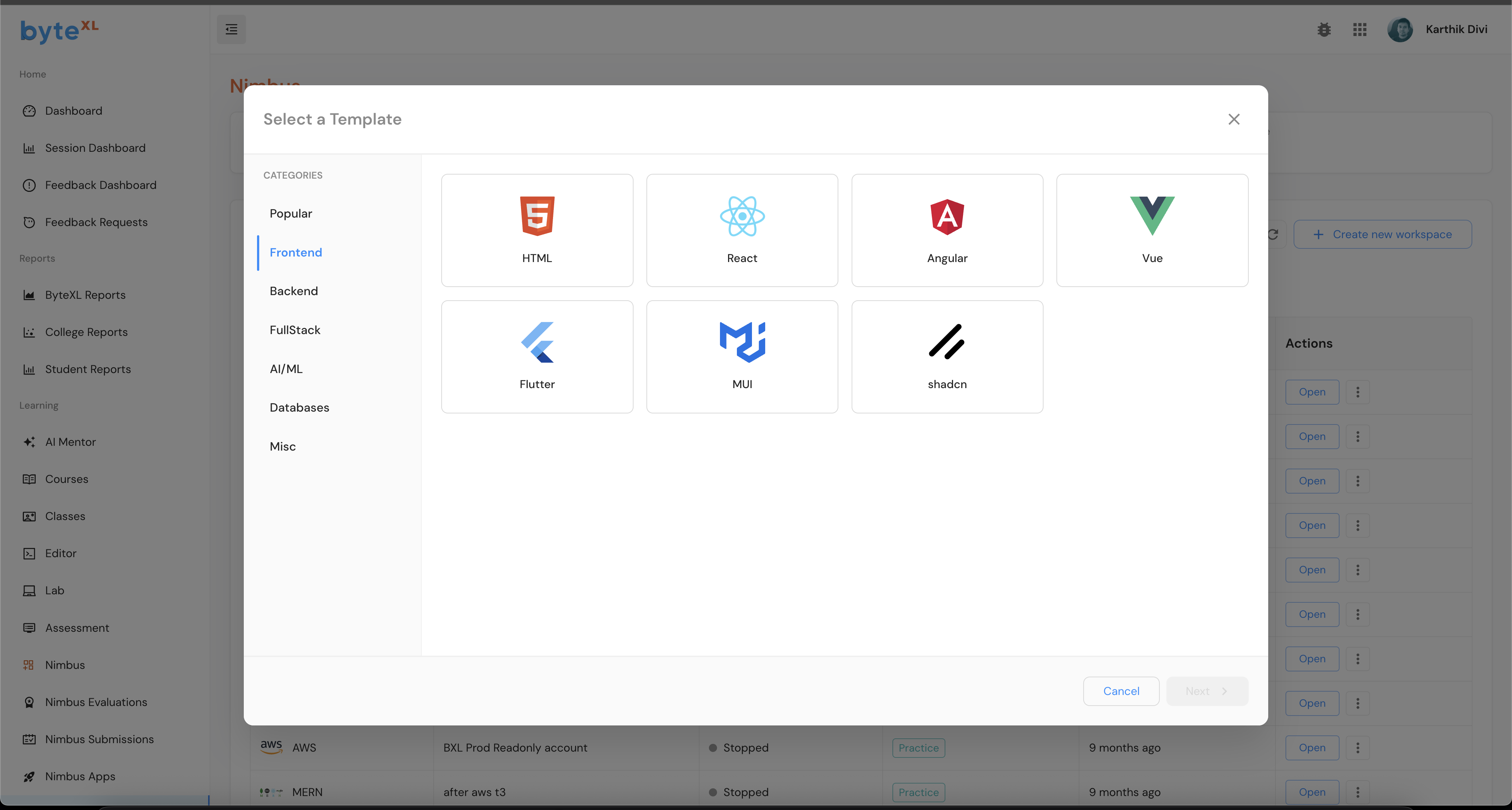Viewport: 1512px width, 810px height.
Task: Open Nimbus Apps in sidebar
Action: [80, 776]
